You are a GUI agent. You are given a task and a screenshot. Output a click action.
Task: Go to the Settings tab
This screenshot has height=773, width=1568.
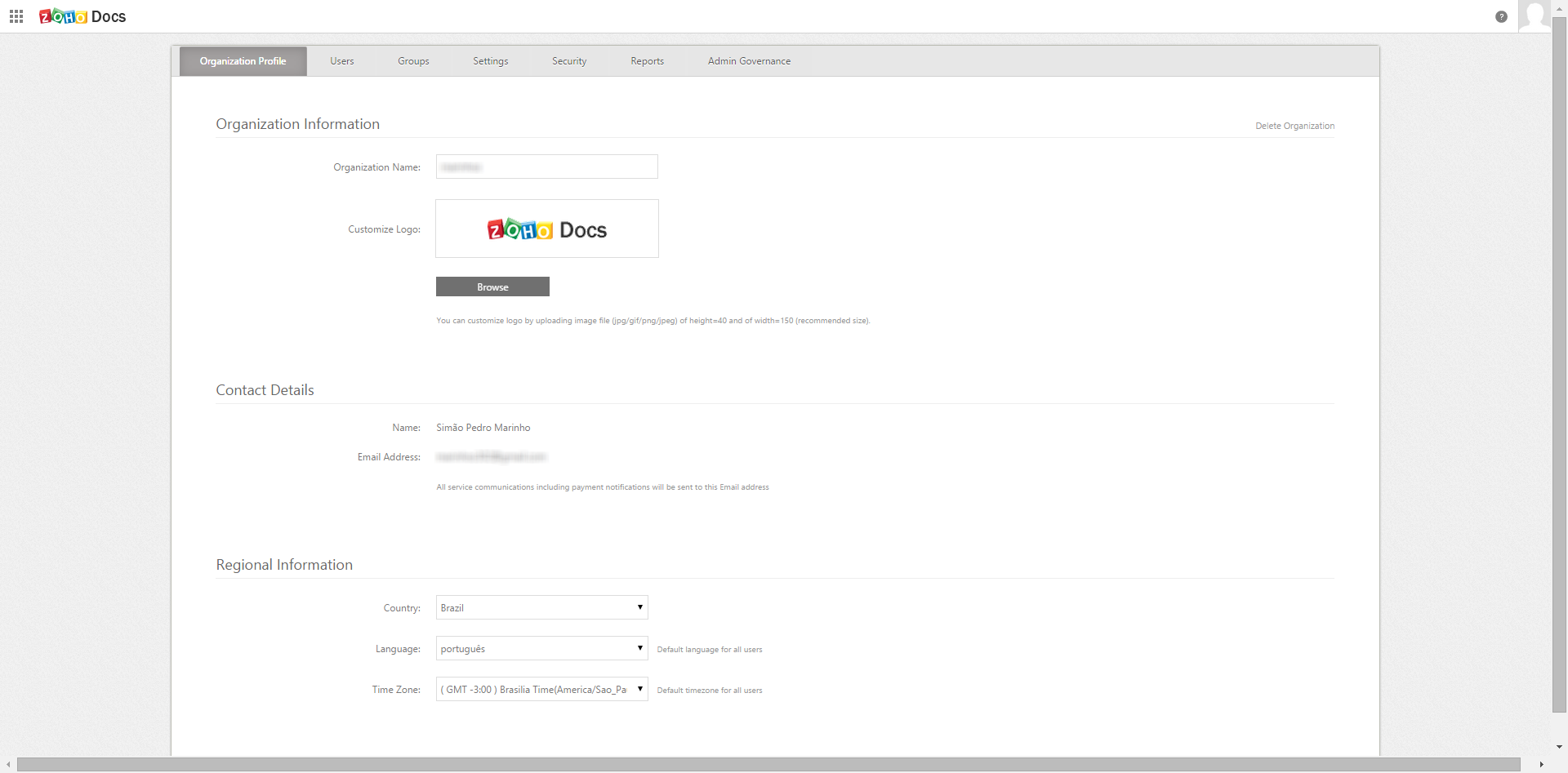click(x=491, y=61)
